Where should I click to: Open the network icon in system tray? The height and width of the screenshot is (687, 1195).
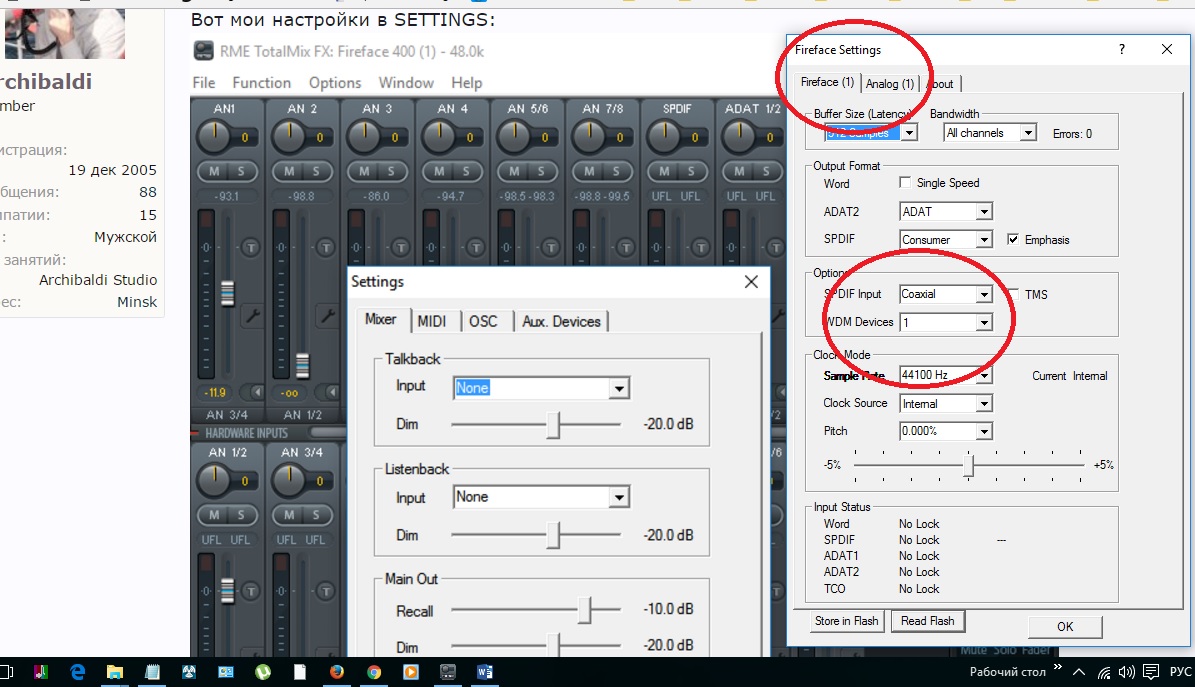(1104, 672)
